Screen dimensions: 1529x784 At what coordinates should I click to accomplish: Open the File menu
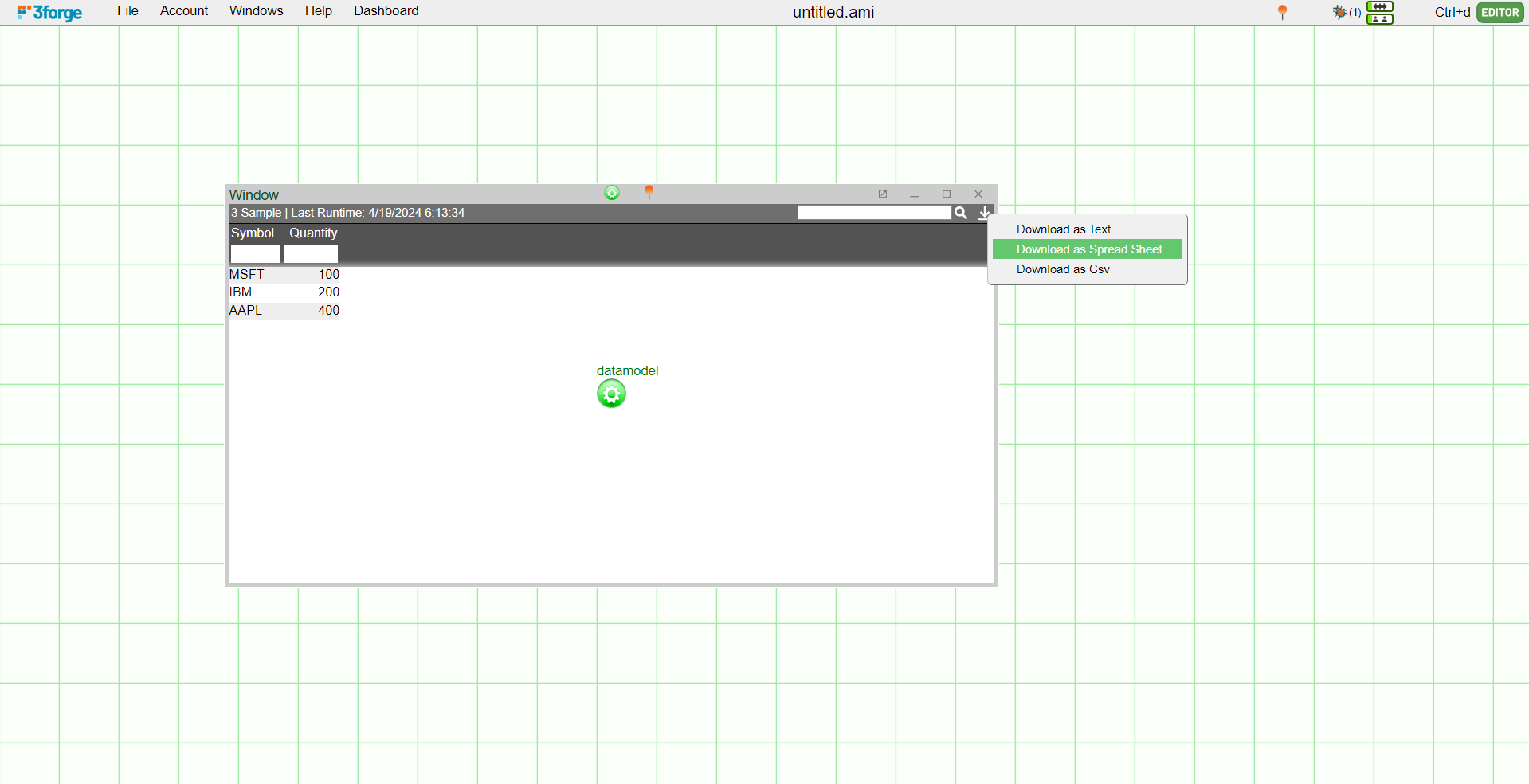[x=127, y=10]
